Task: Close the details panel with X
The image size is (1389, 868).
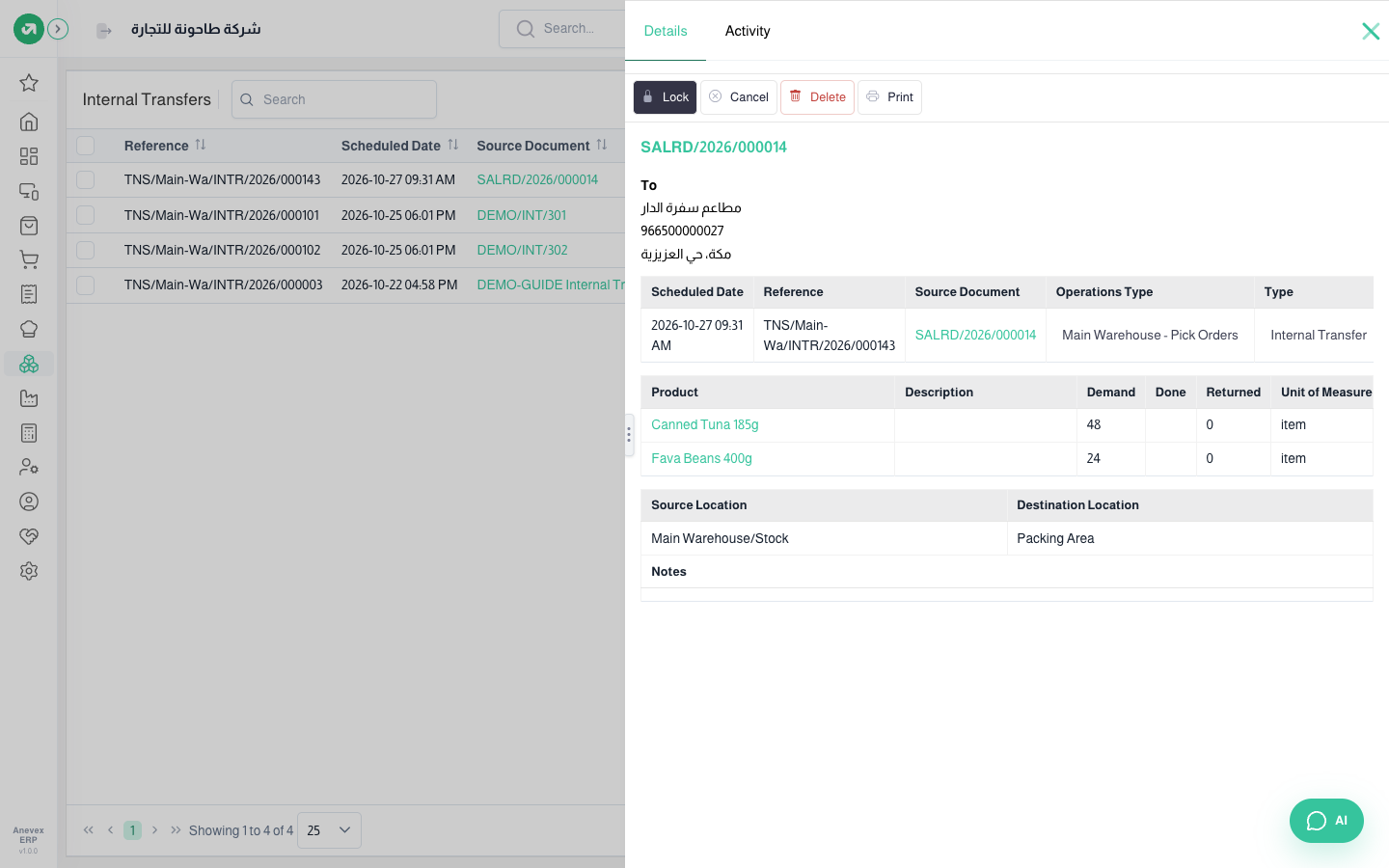Action: click(x=1371, y=31)
